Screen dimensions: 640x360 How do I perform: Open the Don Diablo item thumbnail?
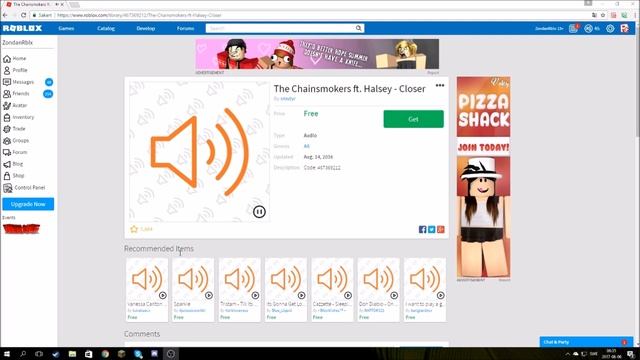378,280
